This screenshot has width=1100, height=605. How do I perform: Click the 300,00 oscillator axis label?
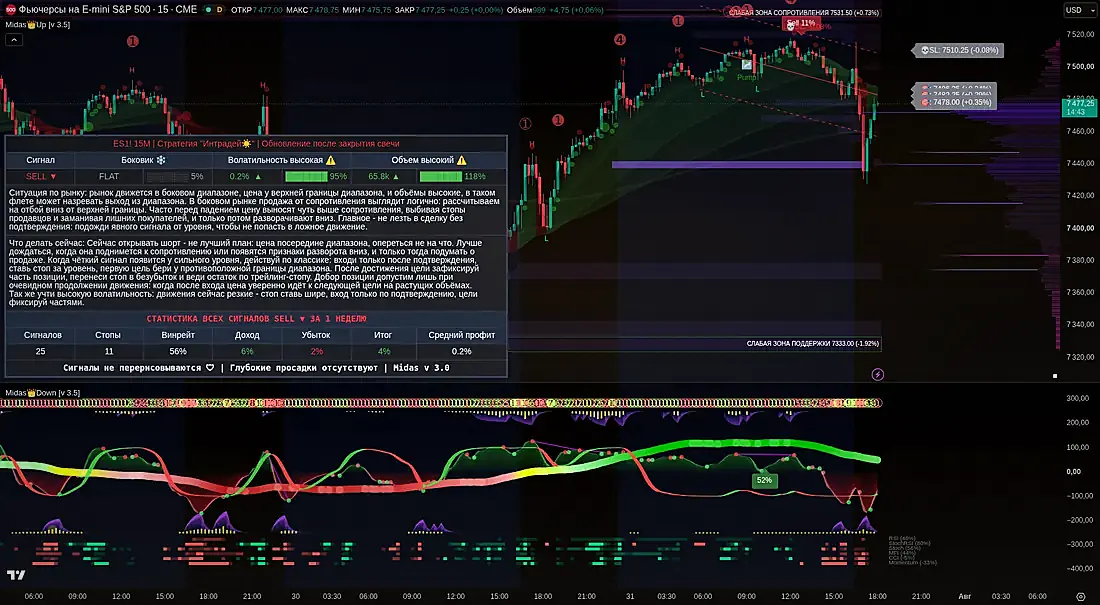(1078, 398)
